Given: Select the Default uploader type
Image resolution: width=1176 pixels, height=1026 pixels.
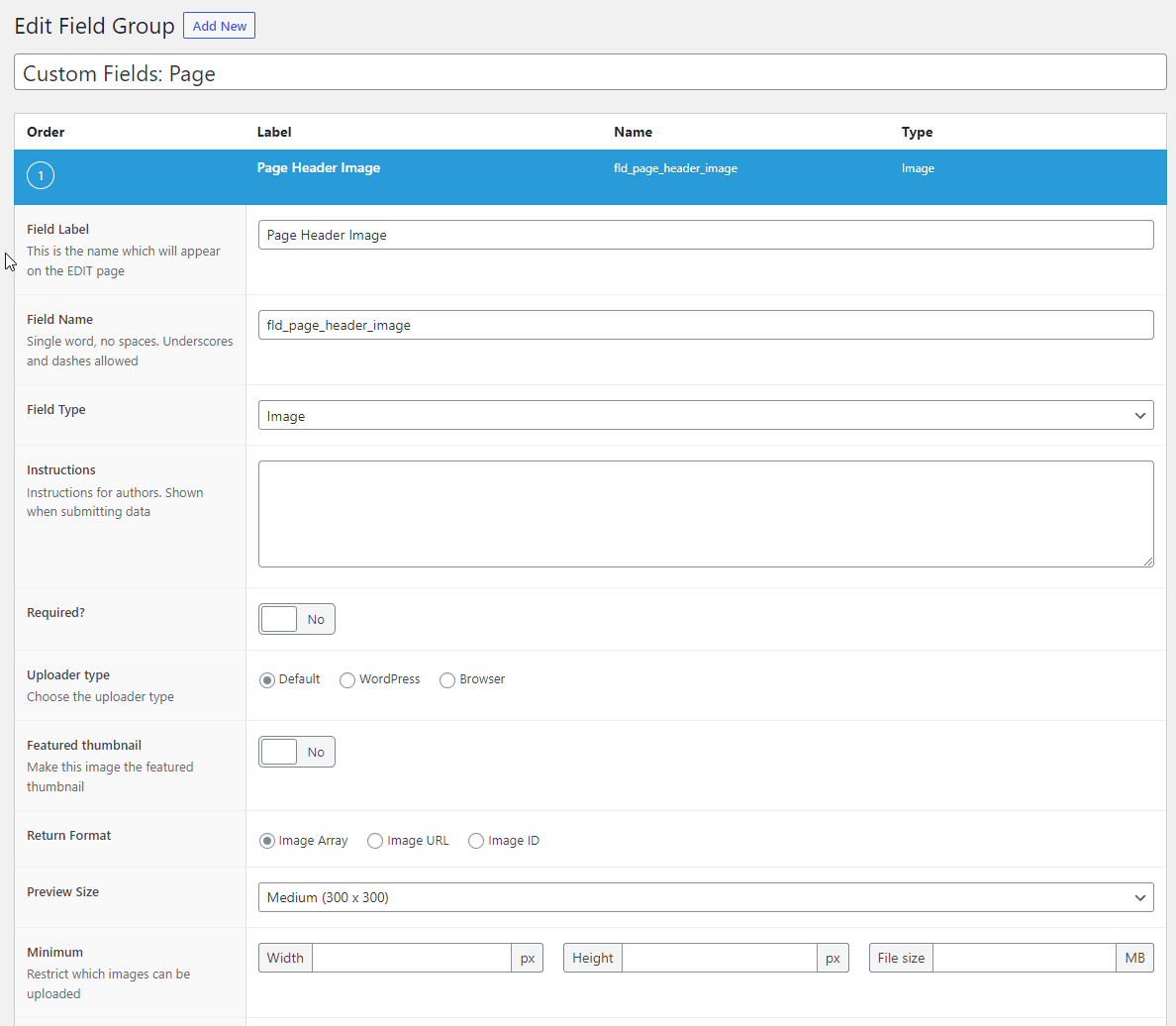Looking at the screenshot, I should [266, 679].
